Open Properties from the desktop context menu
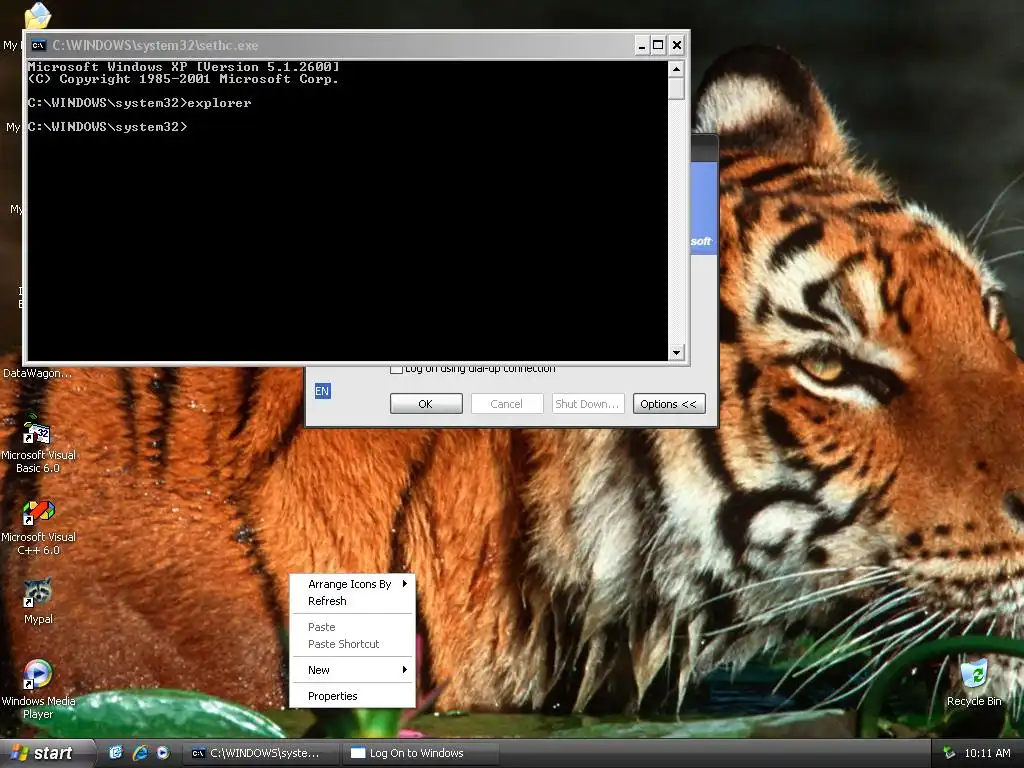 click(x=352, y=696)
